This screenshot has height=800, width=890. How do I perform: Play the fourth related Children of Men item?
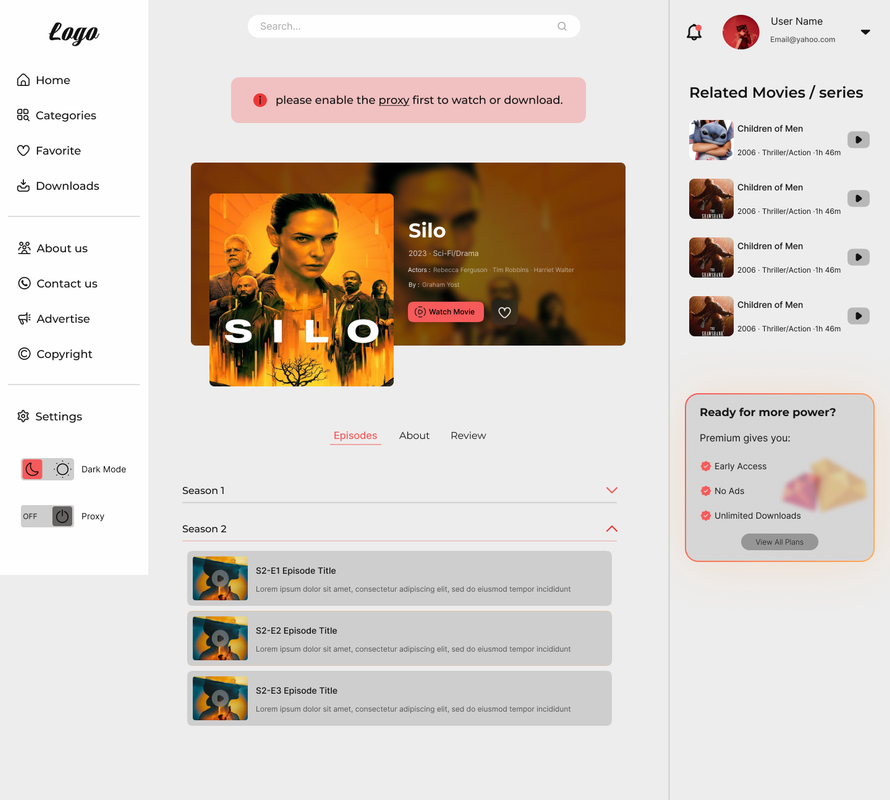coord(858,316)
